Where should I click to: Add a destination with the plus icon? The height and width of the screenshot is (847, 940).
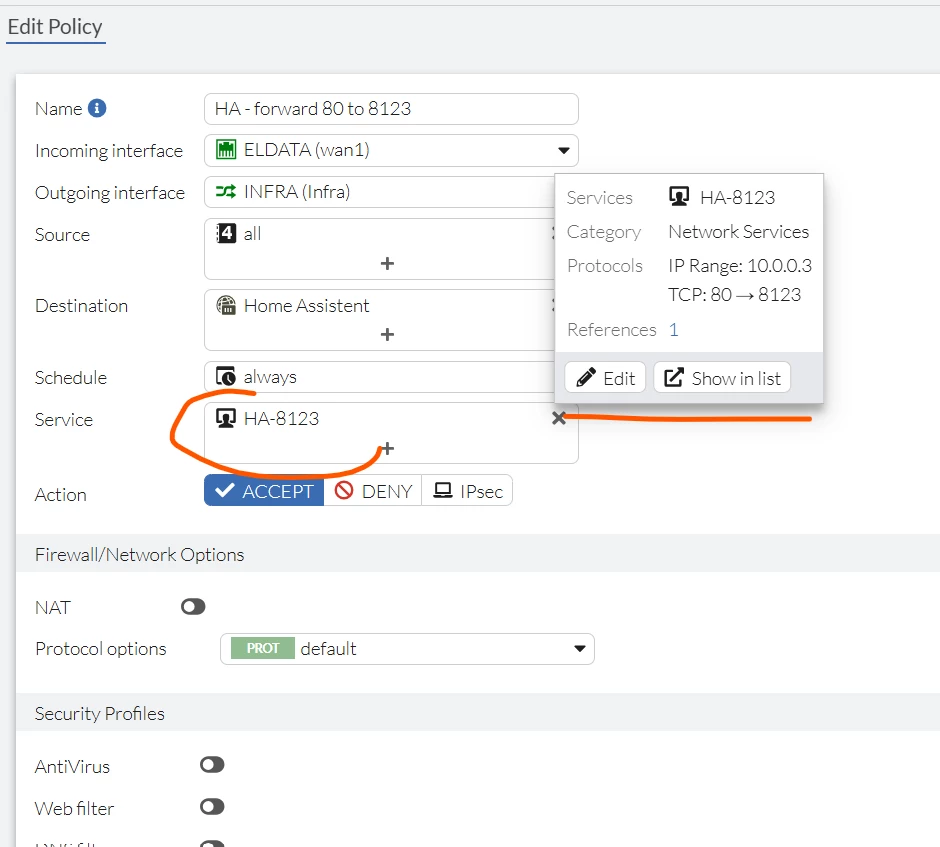[x=387, y=334]
